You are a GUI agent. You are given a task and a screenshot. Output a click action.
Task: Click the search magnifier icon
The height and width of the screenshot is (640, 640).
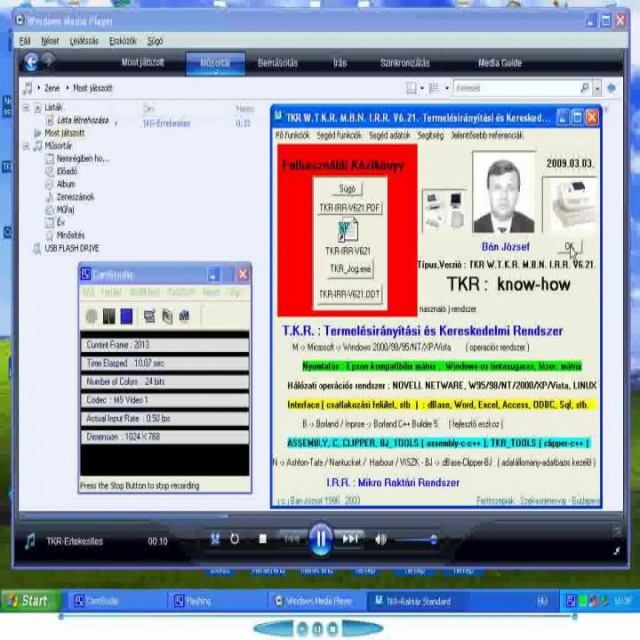tap(585, 87)
